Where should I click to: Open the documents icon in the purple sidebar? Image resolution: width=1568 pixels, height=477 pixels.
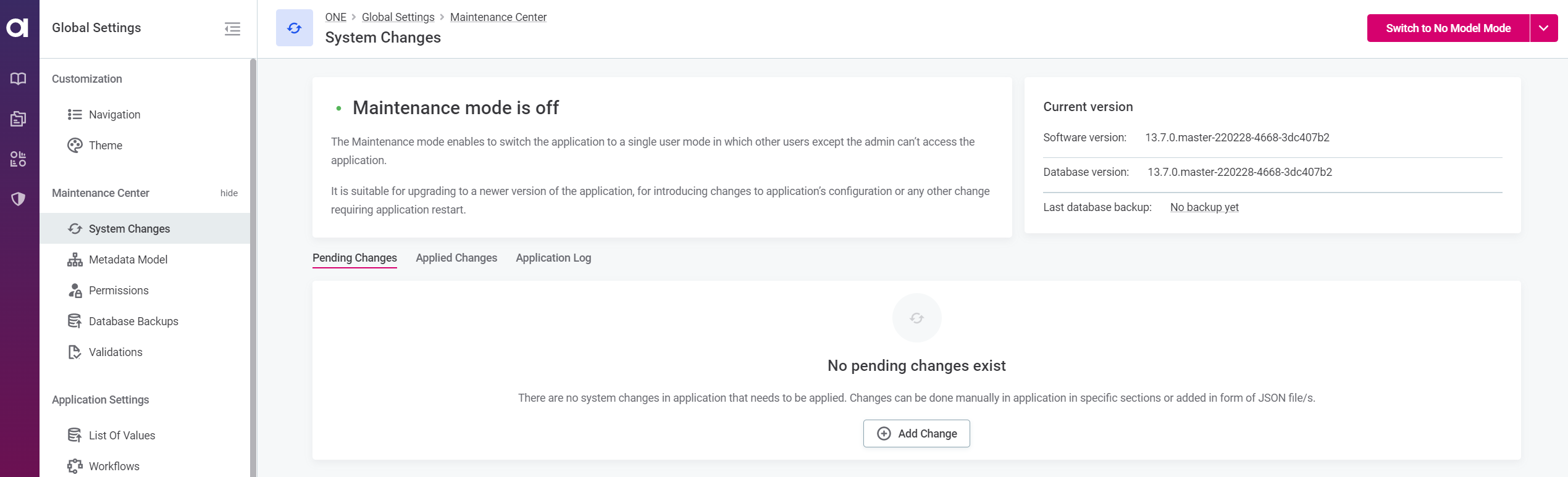[19, 118]
